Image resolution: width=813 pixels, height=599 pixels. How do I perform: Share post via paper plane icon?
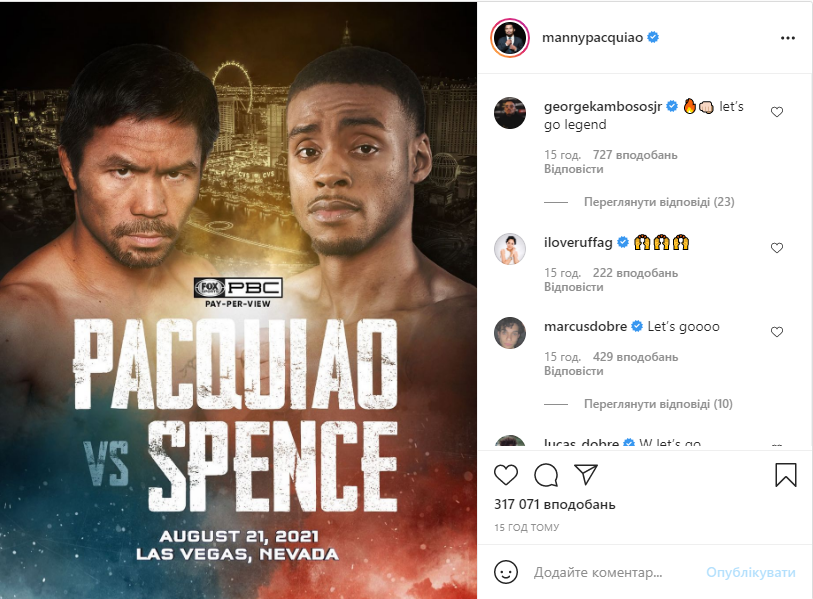pos(586,474)
